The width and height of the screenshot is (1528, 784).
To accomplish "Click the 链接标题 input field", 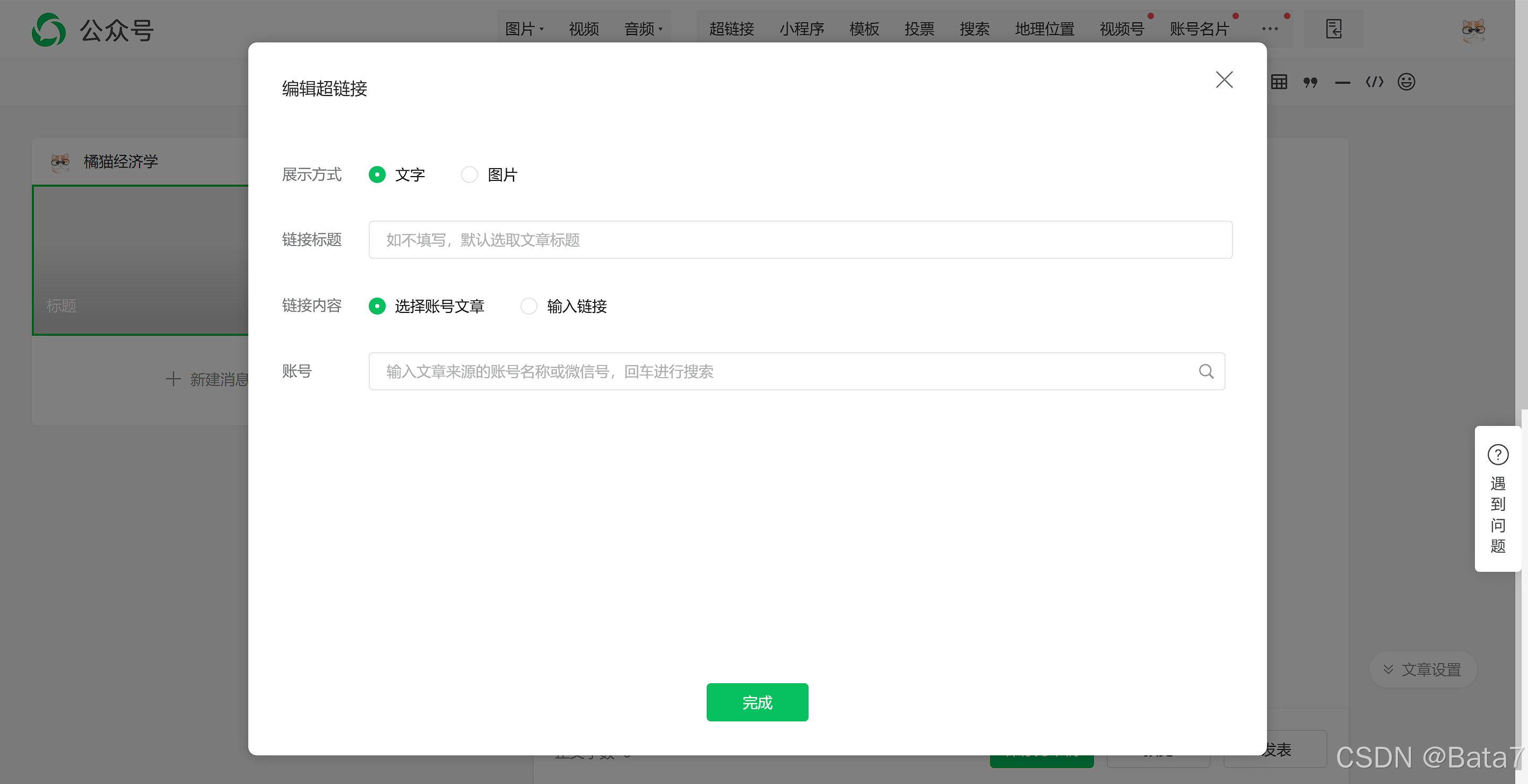I will tap(800, 240).
